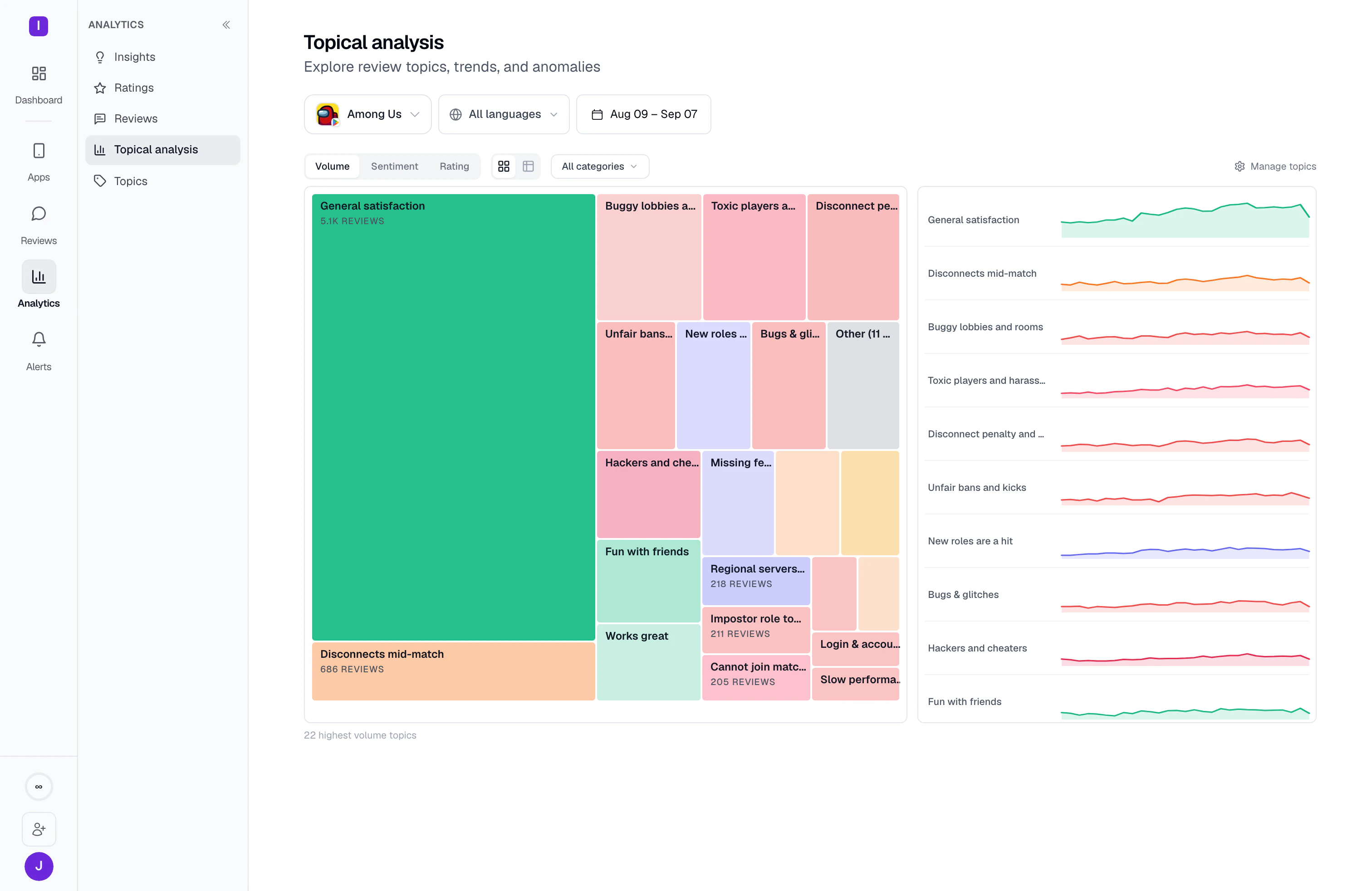This screenshot has height=891, width=1372.
Task: Expand the All categories dropdown
Action: coord(599,166)
